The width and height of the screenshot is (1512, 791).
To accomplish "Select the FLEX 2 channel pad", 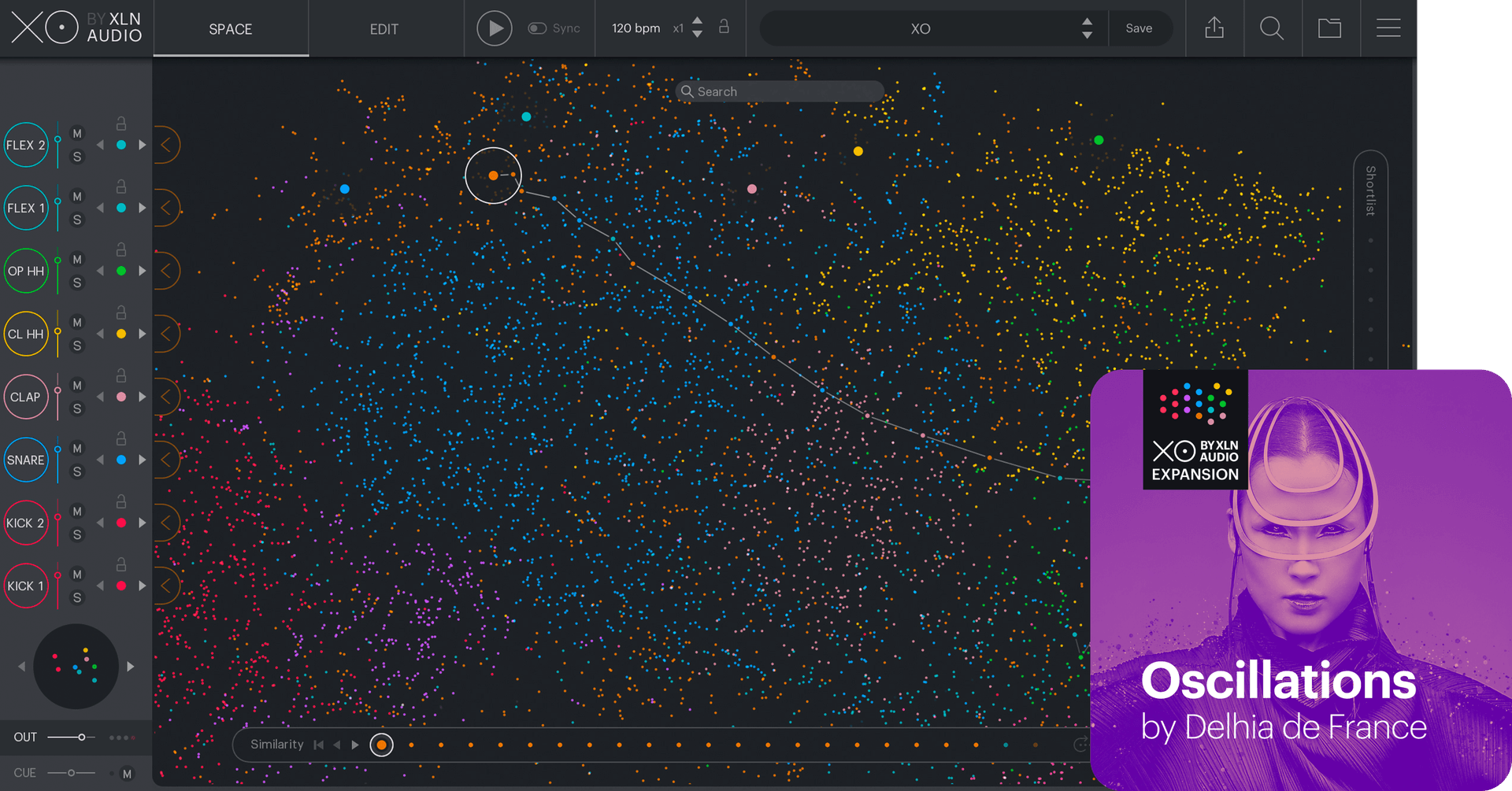I will coord(26,145).
